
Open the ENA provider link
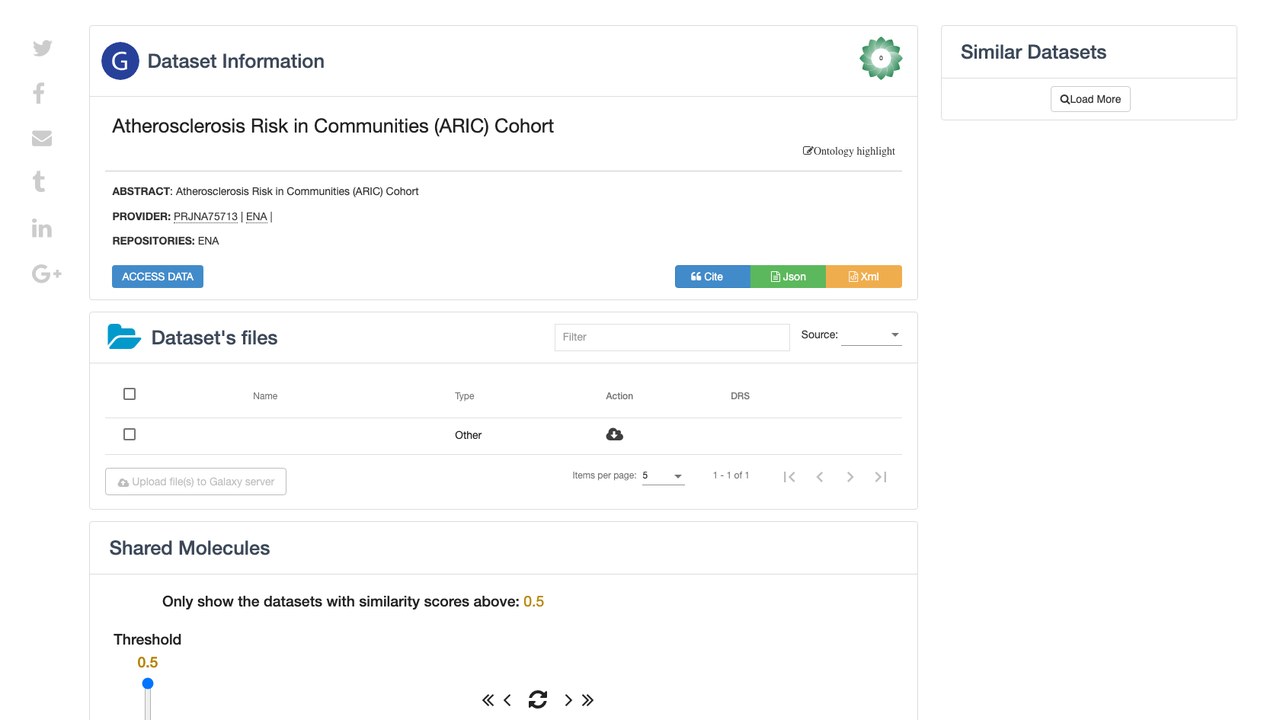257,216
